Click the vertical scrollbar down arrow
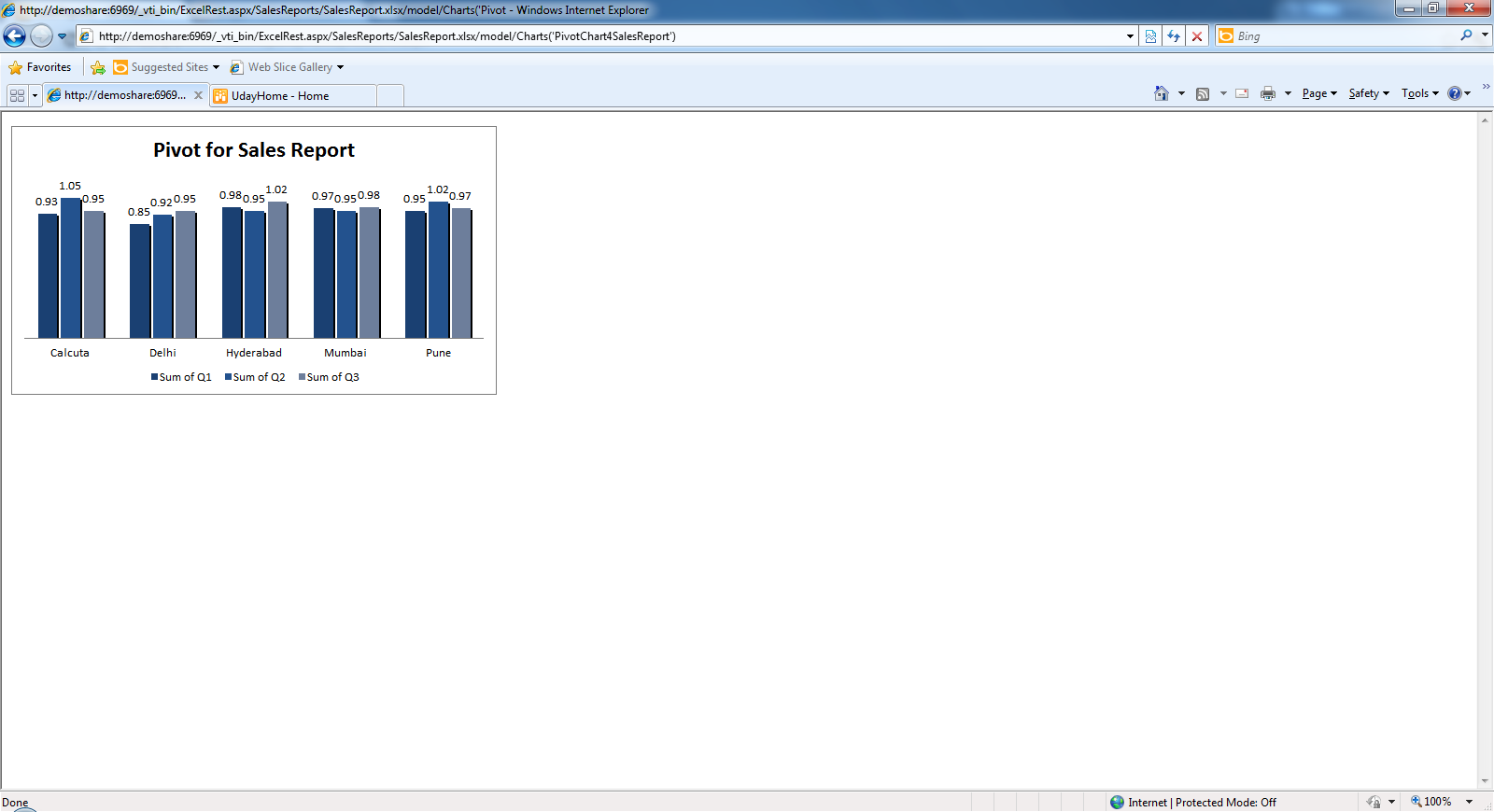The width and height of the screenshot is (1494, 812). pyautogui.click(x=1485, y=781)
